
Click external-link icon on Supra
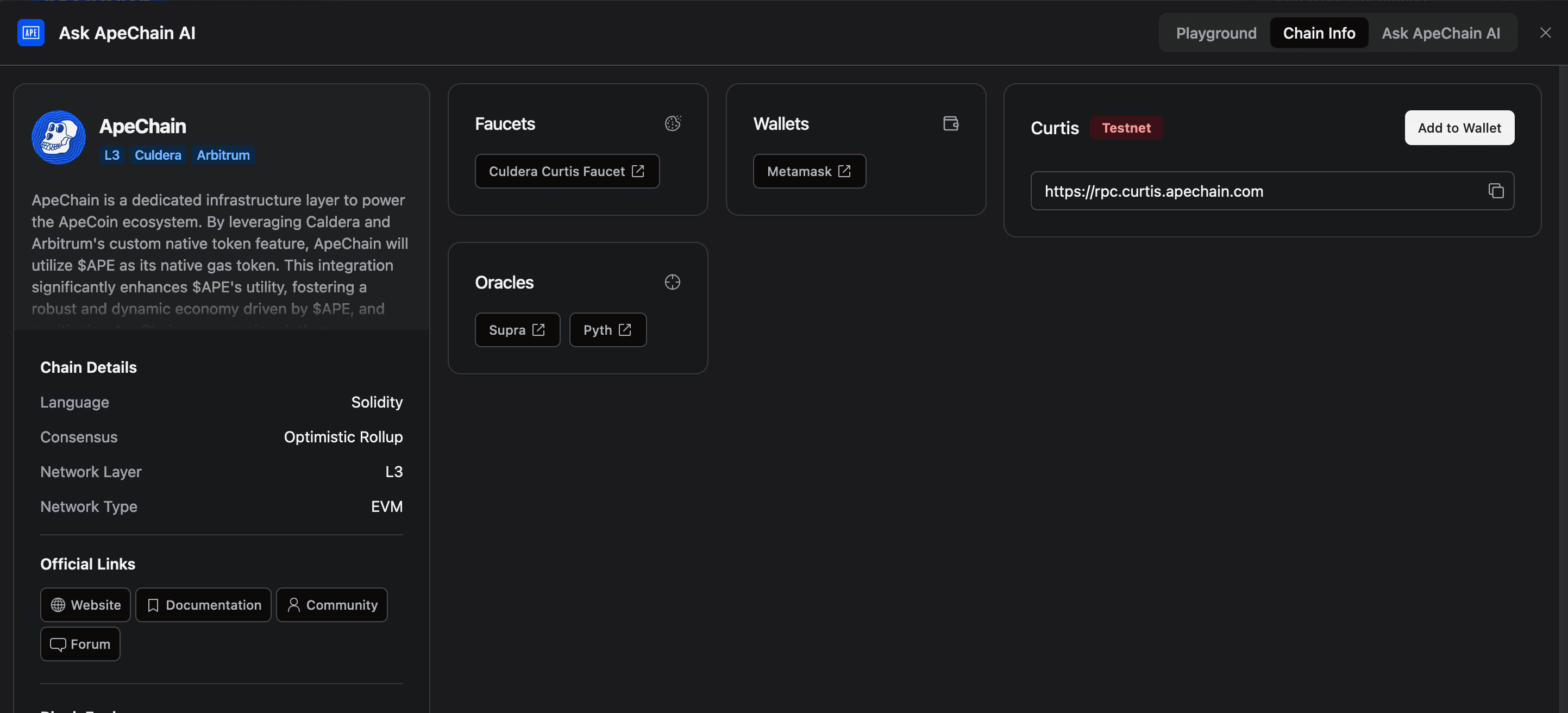coord(538,330)
